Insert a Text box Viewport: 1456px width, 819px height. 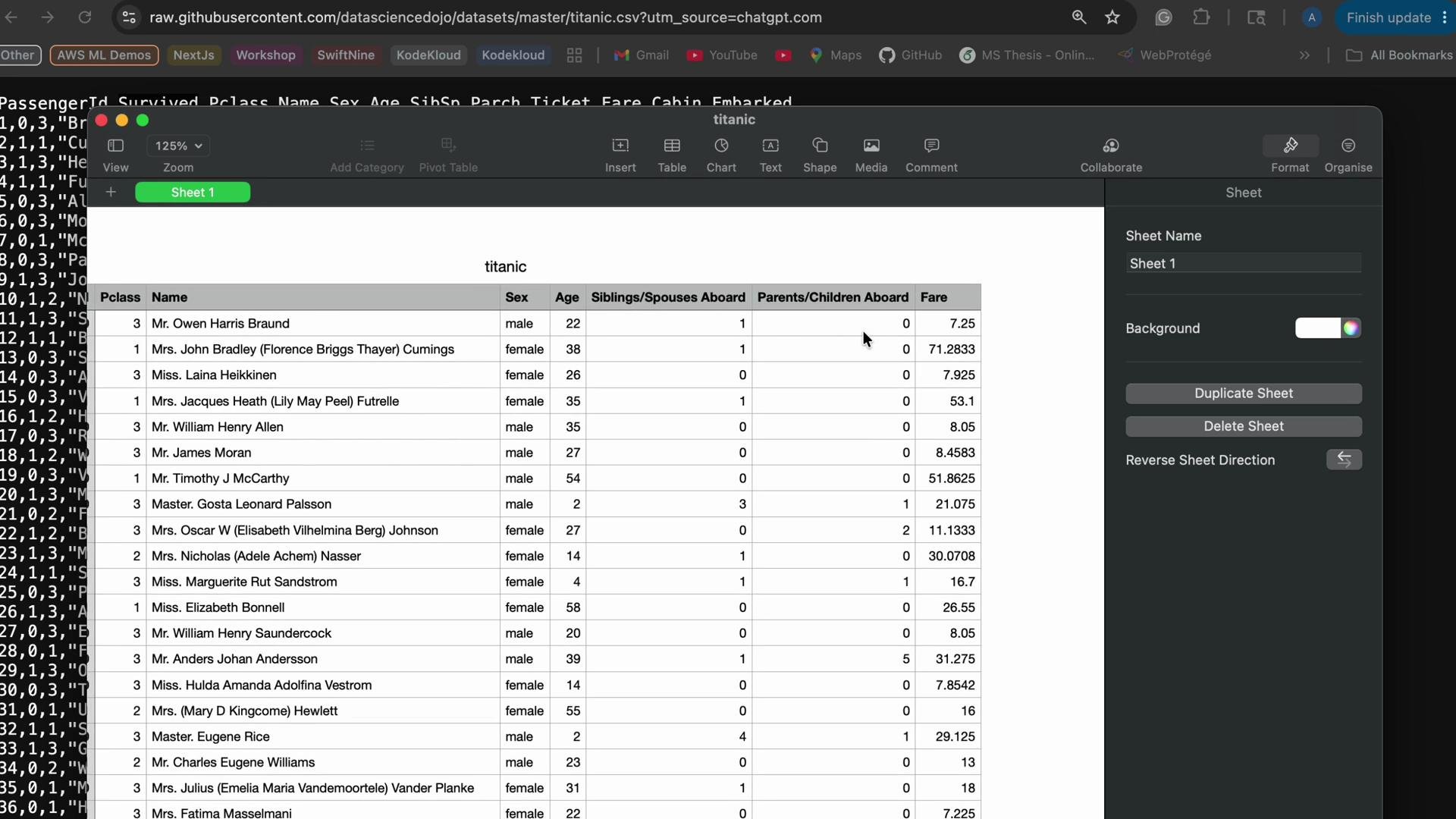(770, 145)
